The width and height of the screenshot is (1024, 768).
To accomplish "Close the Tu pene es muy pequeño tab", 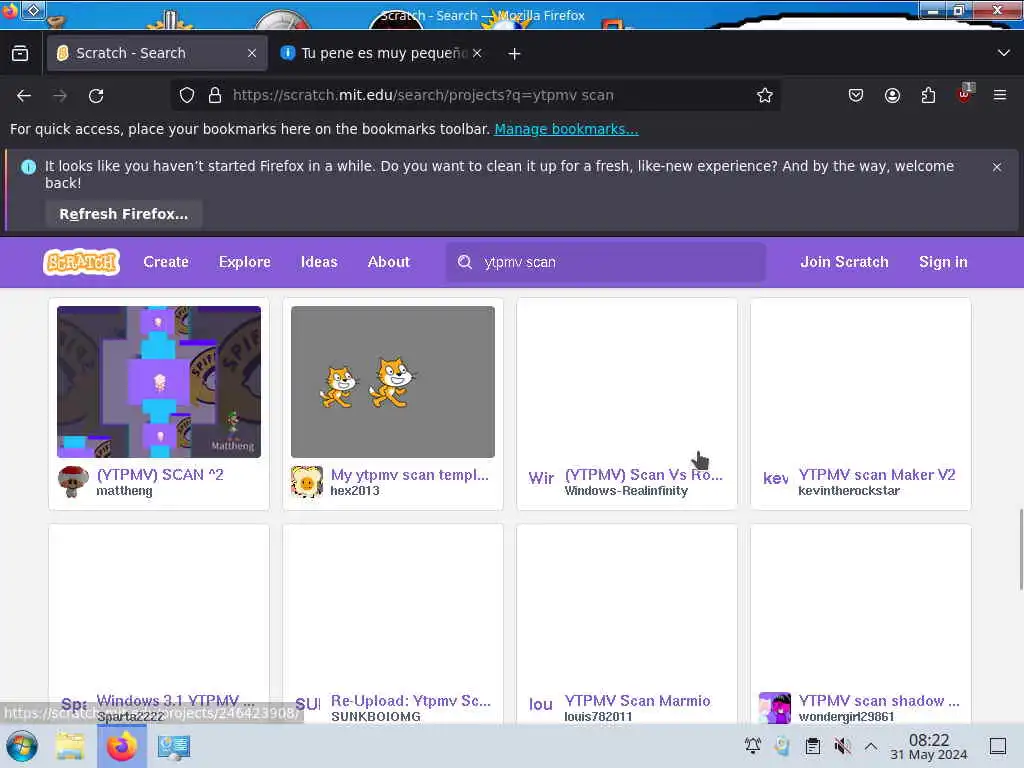I will pos(477,53).
